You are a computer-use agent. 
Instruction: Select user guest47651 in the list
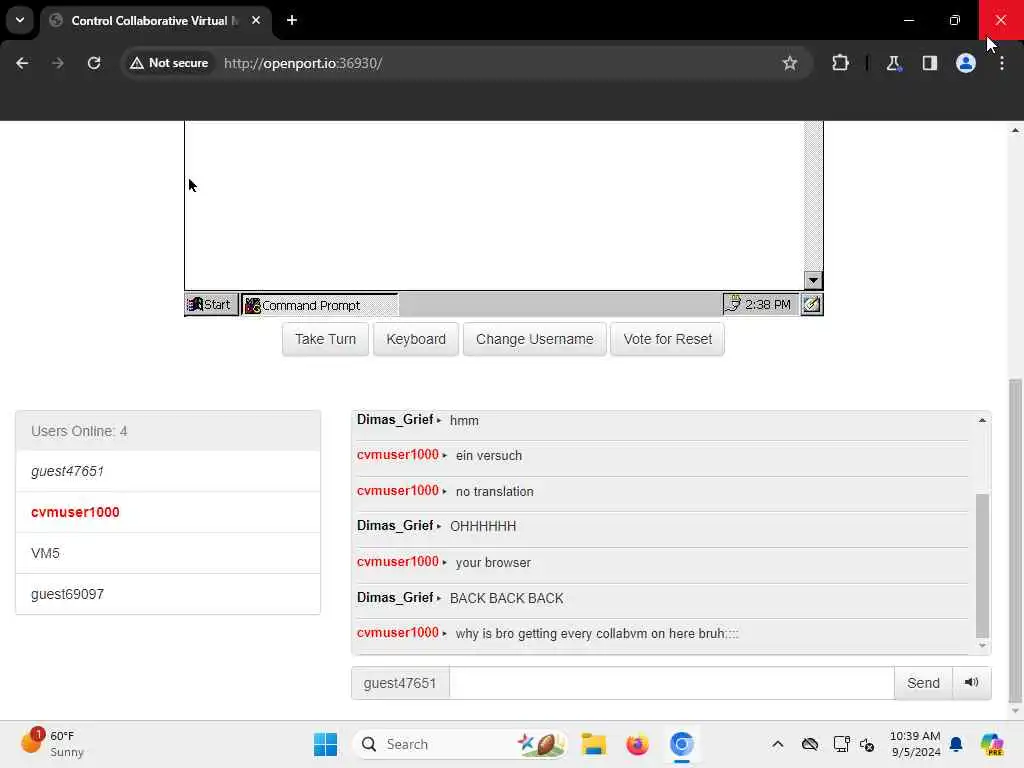click(168, 472)
